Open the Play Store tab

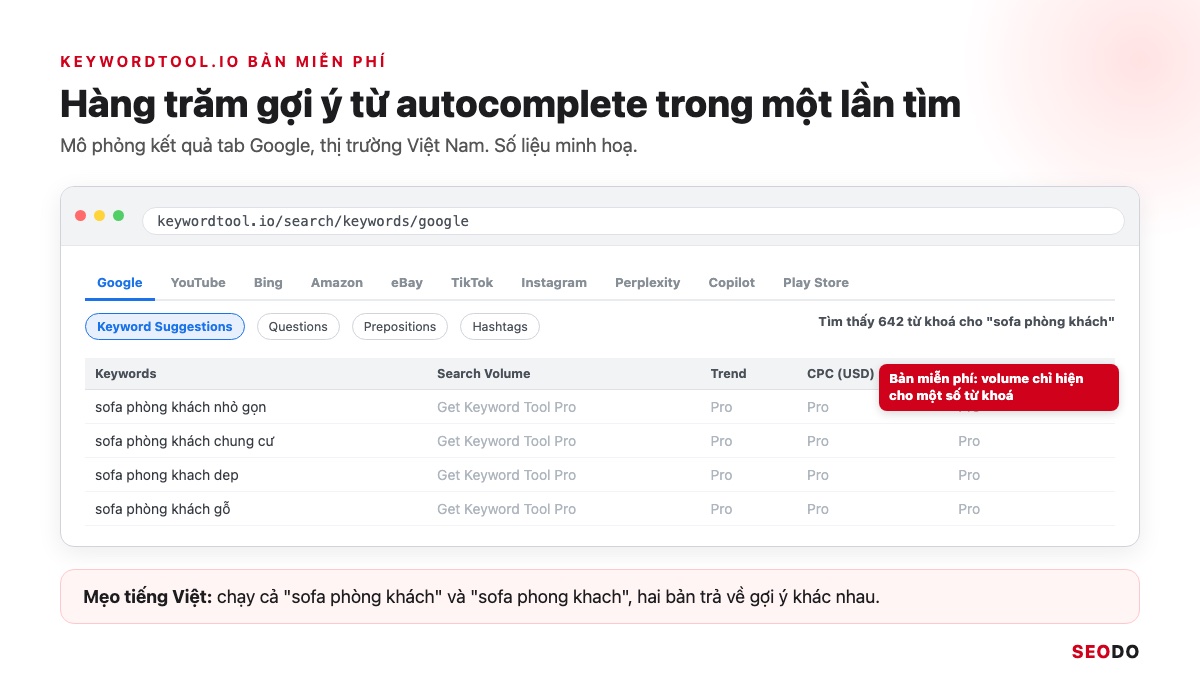(x=816, y=283)
